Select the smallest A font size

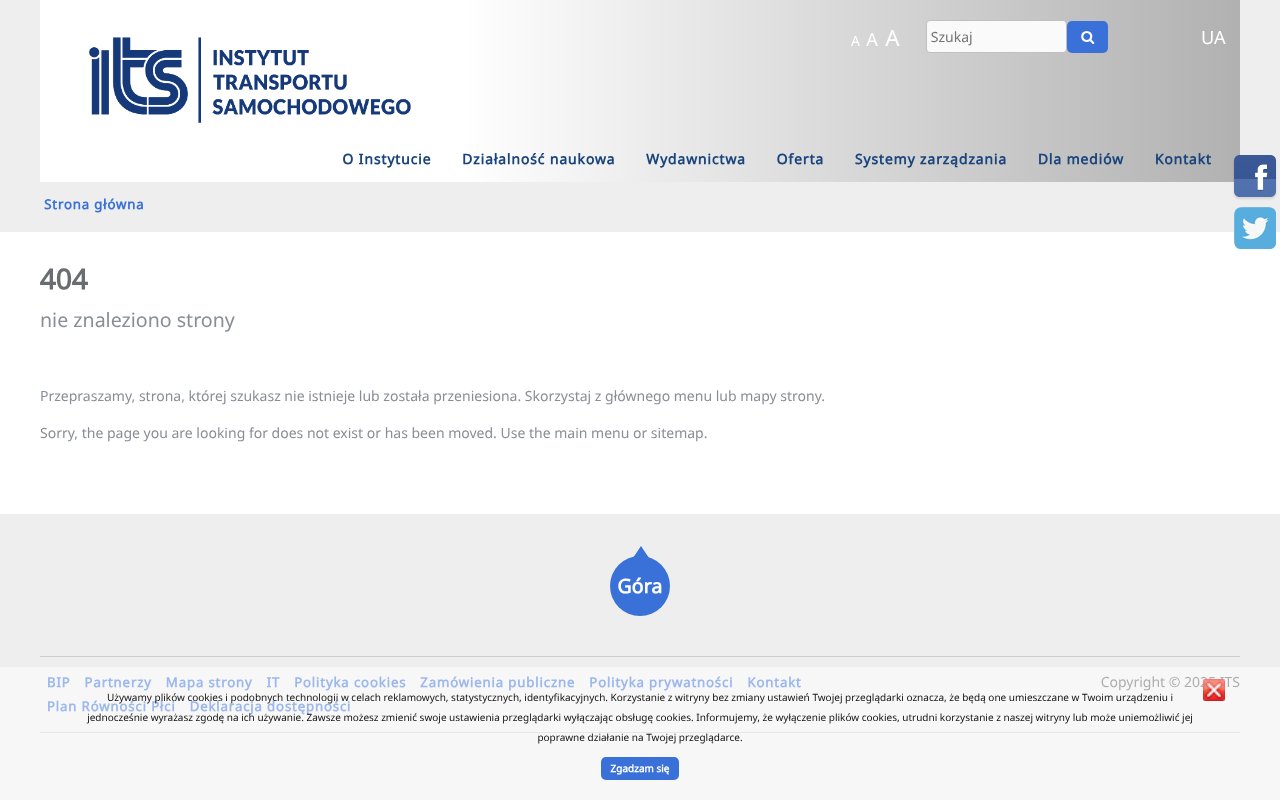pyautogui.click(x=855, y=41)
